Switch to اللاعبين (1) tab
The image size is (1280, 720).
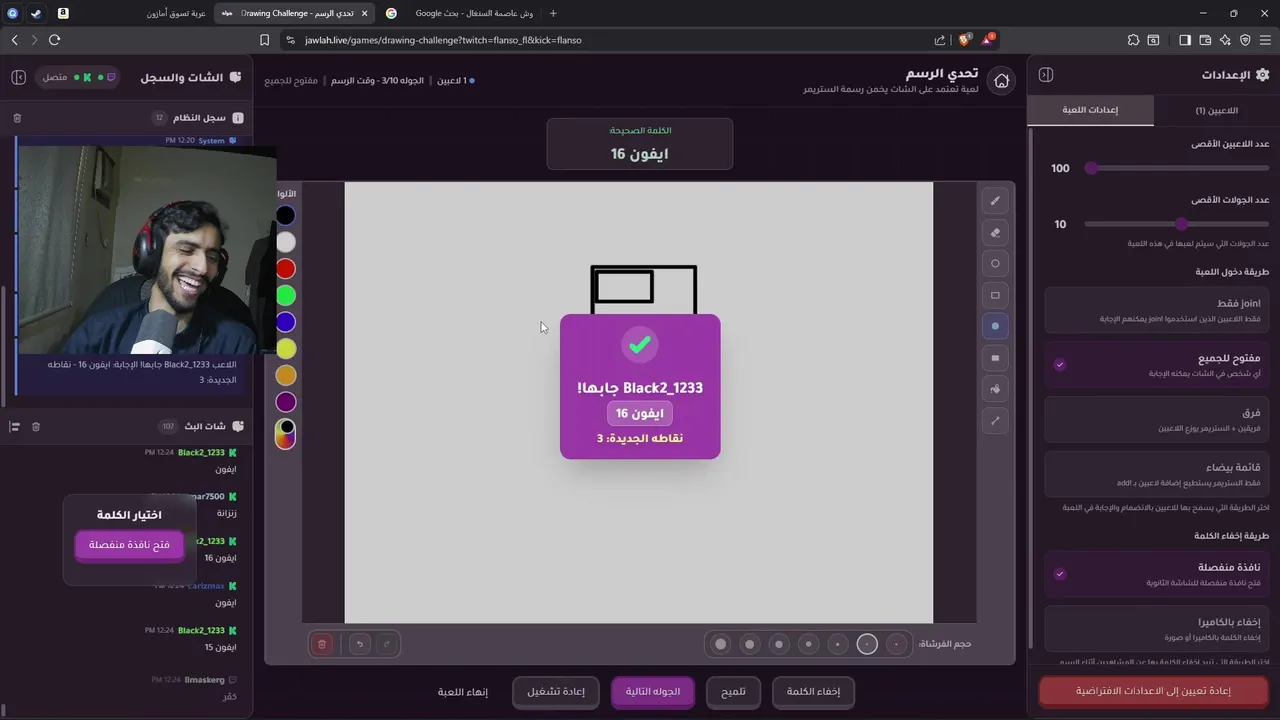[x=1216, y=110]
